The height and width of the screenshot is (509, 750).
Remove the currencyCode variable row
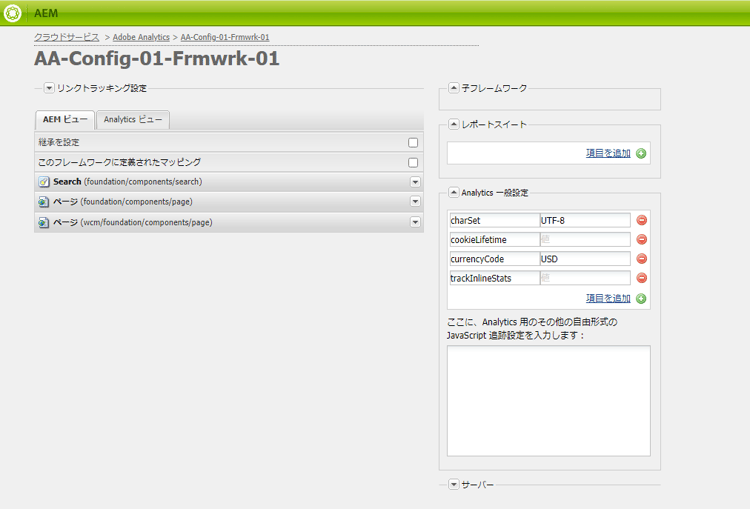tap(641, 259)
